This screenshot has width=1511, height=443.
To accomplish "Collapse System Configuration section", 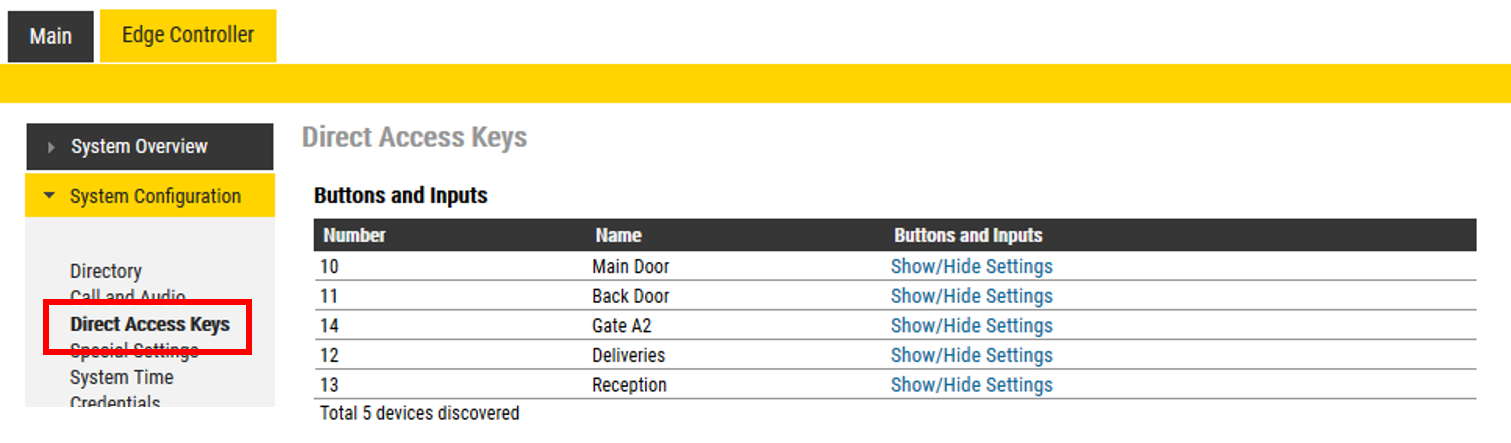I will [x=155, y=196].
